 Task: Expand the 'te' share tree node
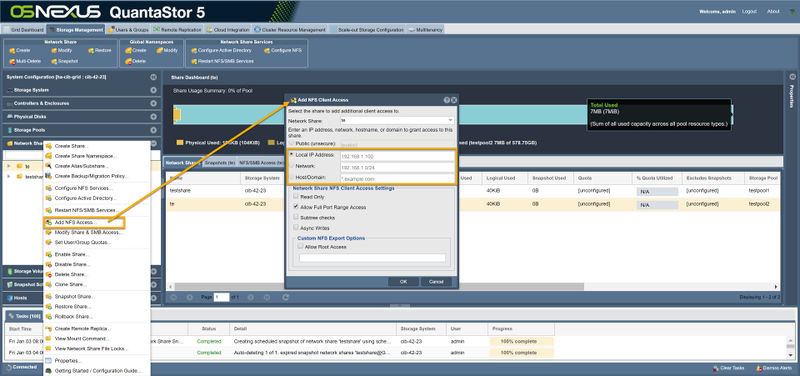click(x=9, y=166)
